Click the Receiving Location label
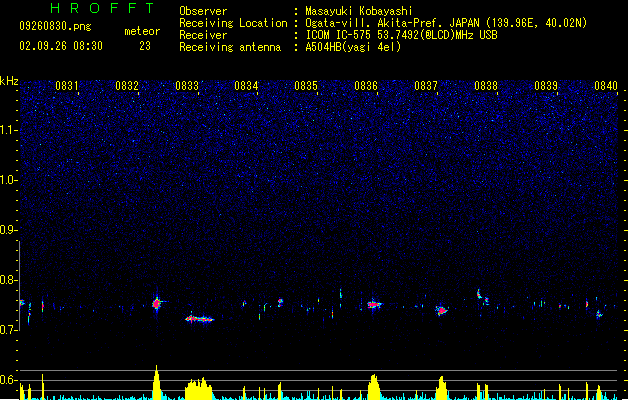 [233, 23]
